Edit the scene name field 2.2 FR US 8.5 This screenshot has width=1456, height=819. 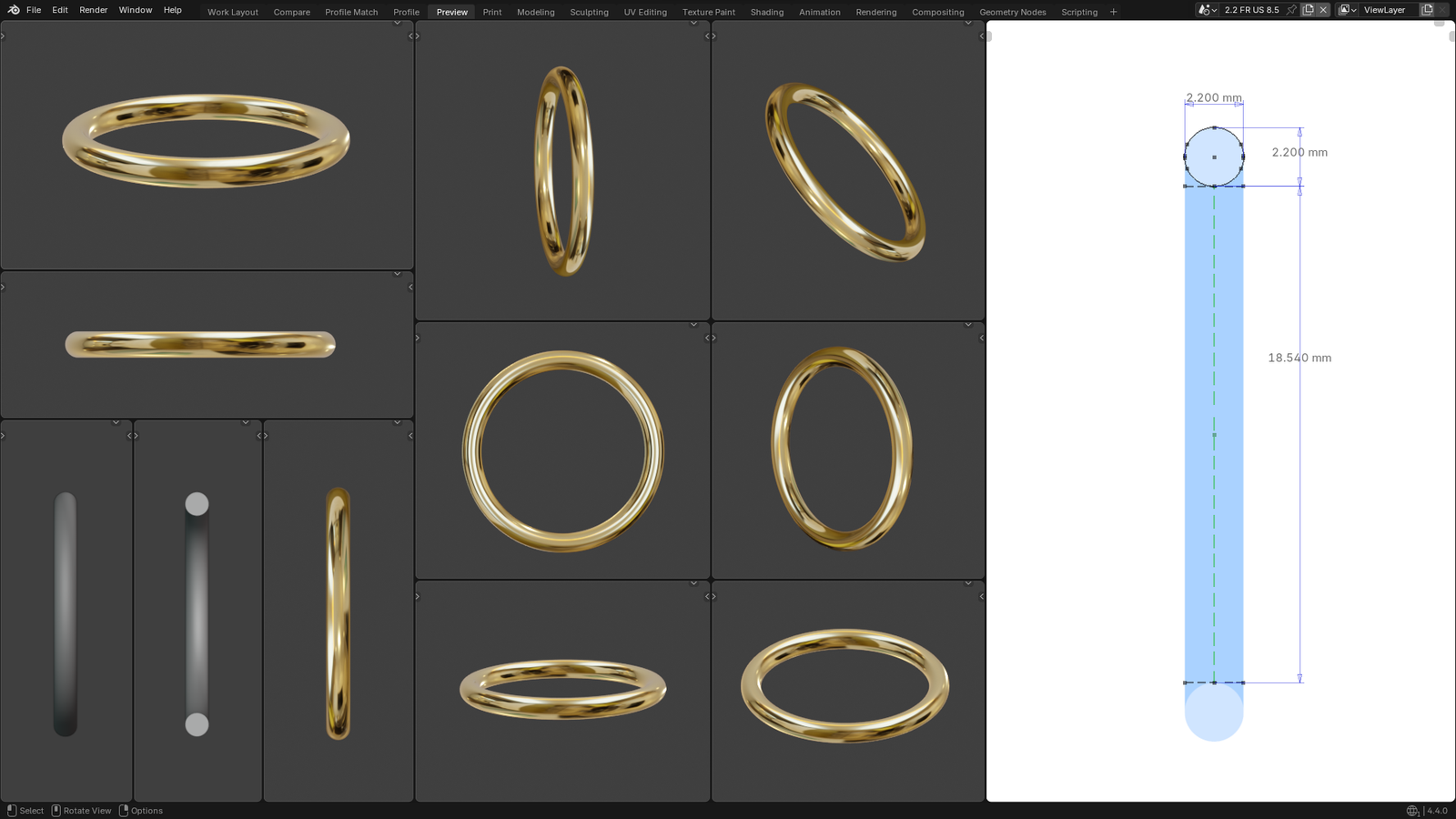(x=1251, y=10)
